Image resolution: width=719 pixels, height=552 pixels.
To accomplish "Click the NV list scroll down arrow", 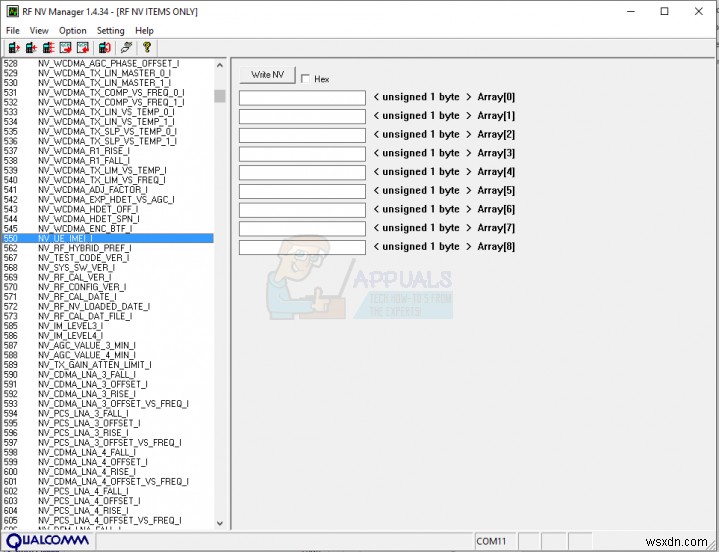I will tap(220, 523).
